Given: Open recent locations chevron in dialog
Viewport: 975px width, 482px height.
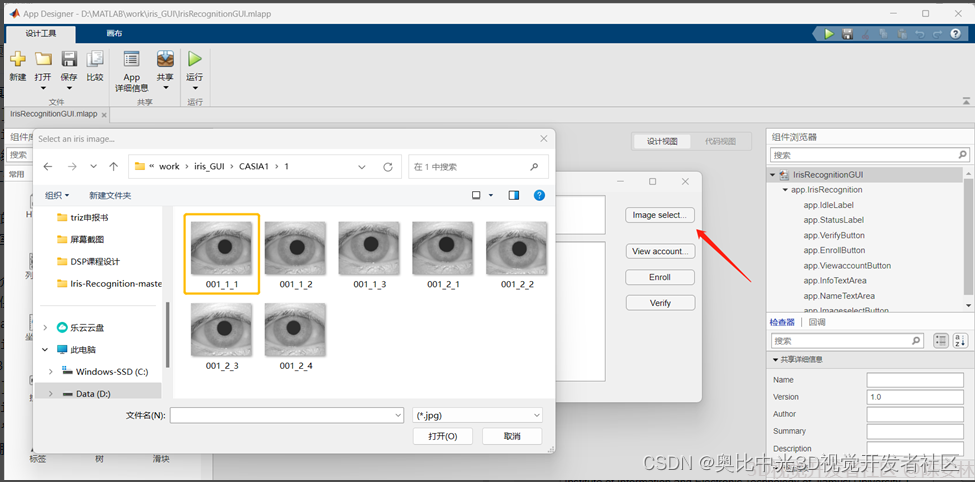Looking at the screenshot, I should (x=93, y=167).
